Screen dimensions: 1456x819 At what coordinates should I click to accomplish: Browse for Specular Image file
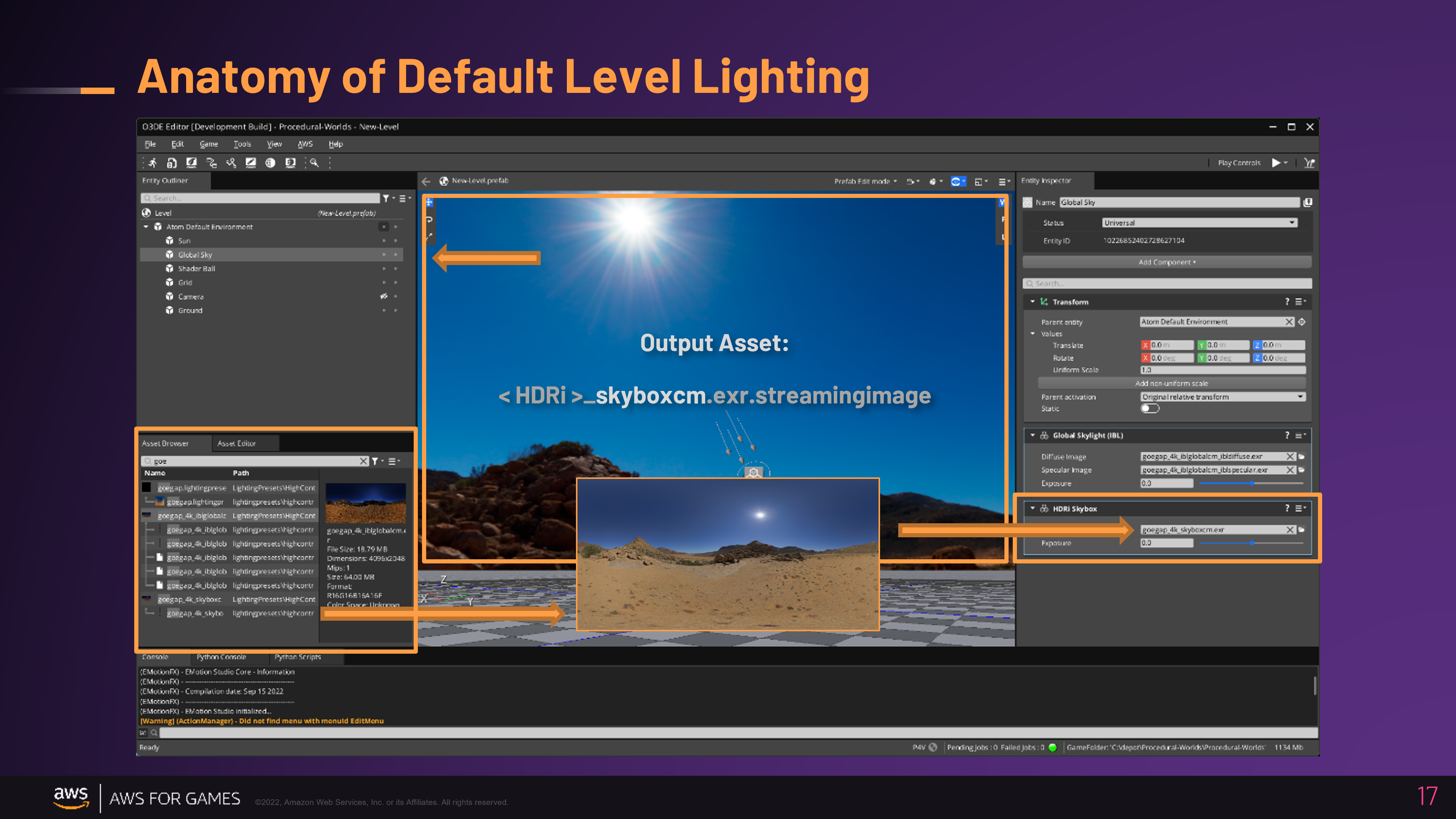pyautogui.click(x=1301, y=470)
